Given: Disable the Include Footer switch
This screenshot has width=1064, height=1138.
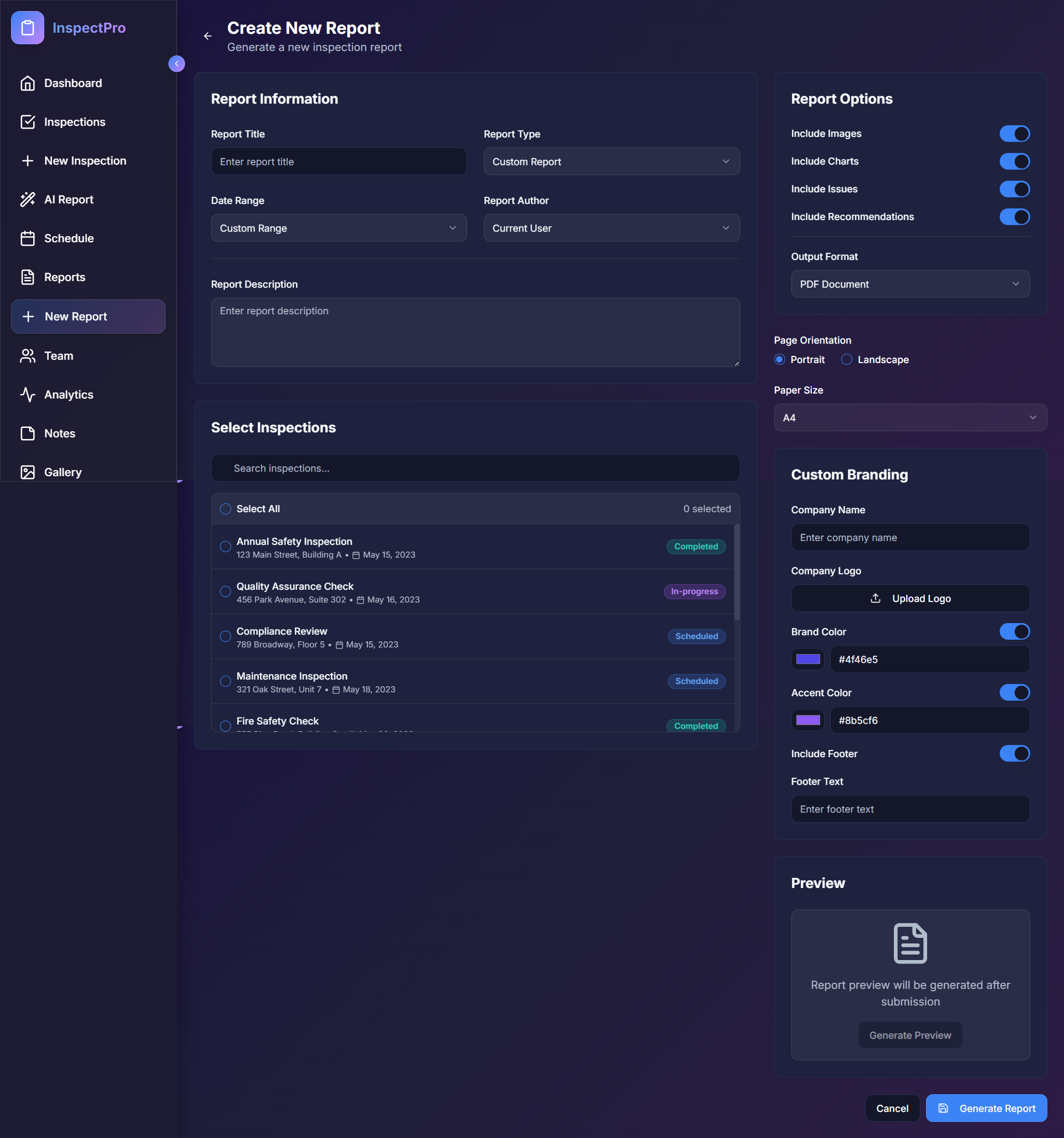Looking at the screenshot, I should (1014, 753).
